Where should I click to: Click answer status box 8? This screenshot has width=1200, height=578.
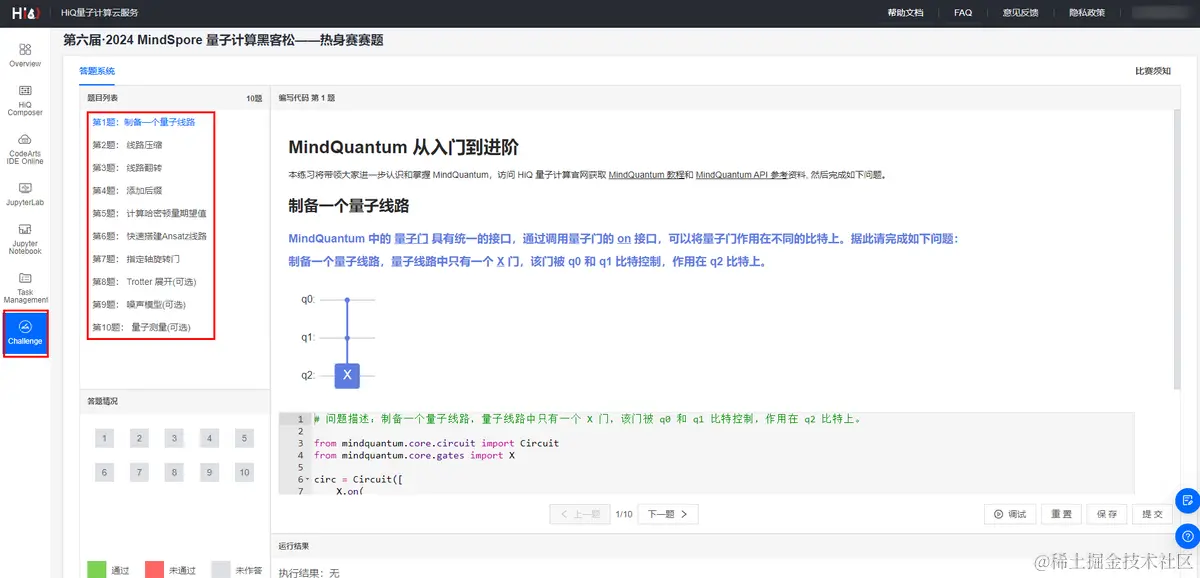point(174,472)
